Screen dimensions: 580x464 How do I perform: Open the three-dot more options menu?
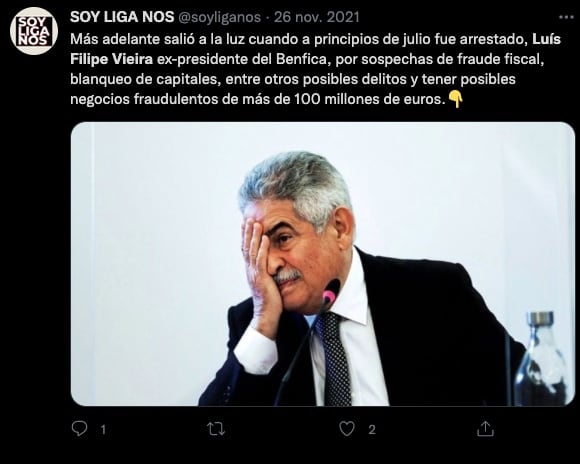point(566,17)
